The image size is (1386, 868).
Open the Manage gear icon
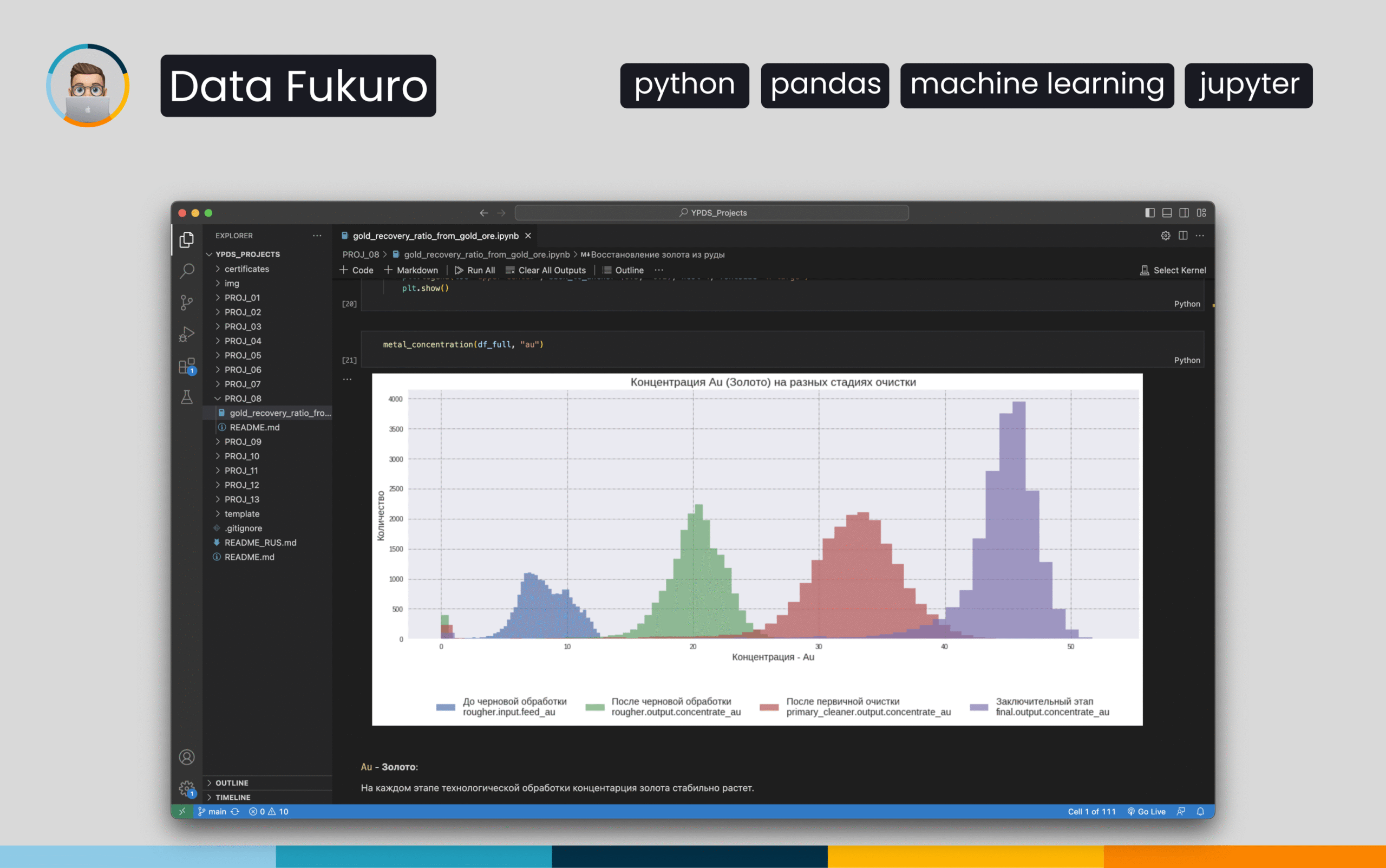[187, 788]
